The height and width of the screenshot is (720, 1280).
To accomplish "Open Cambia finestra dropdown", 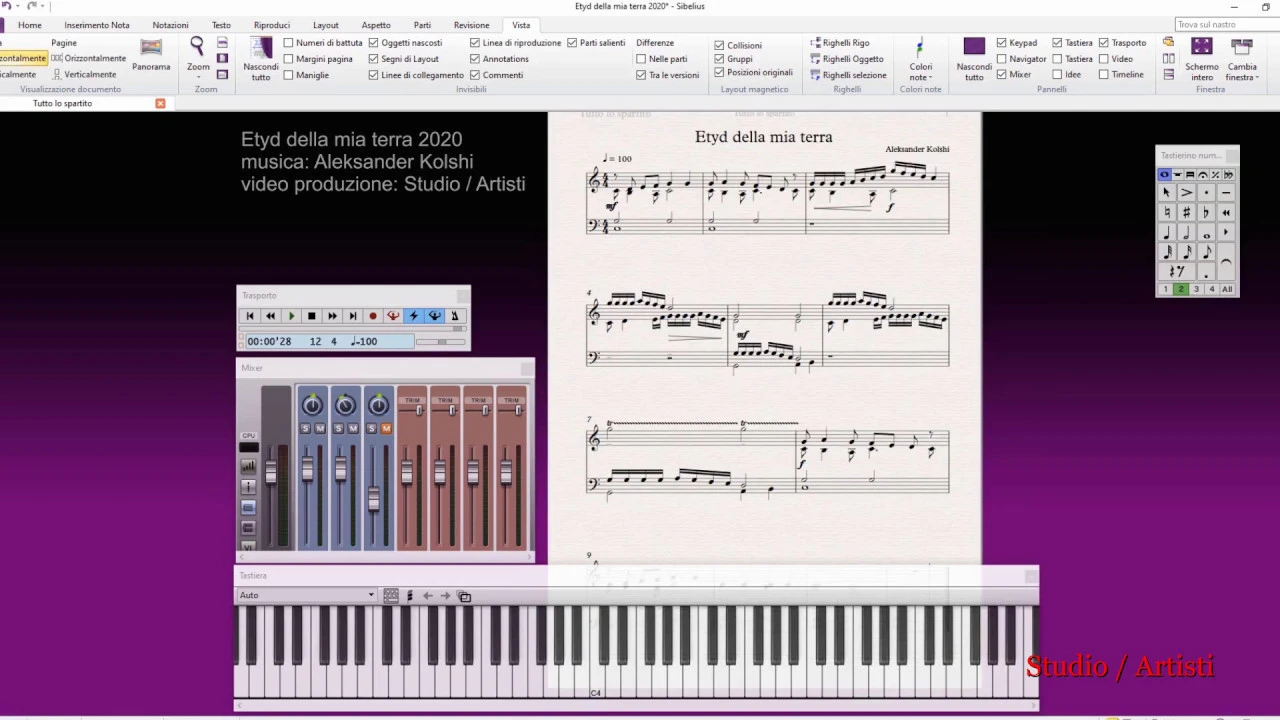I will point(1242,59).
